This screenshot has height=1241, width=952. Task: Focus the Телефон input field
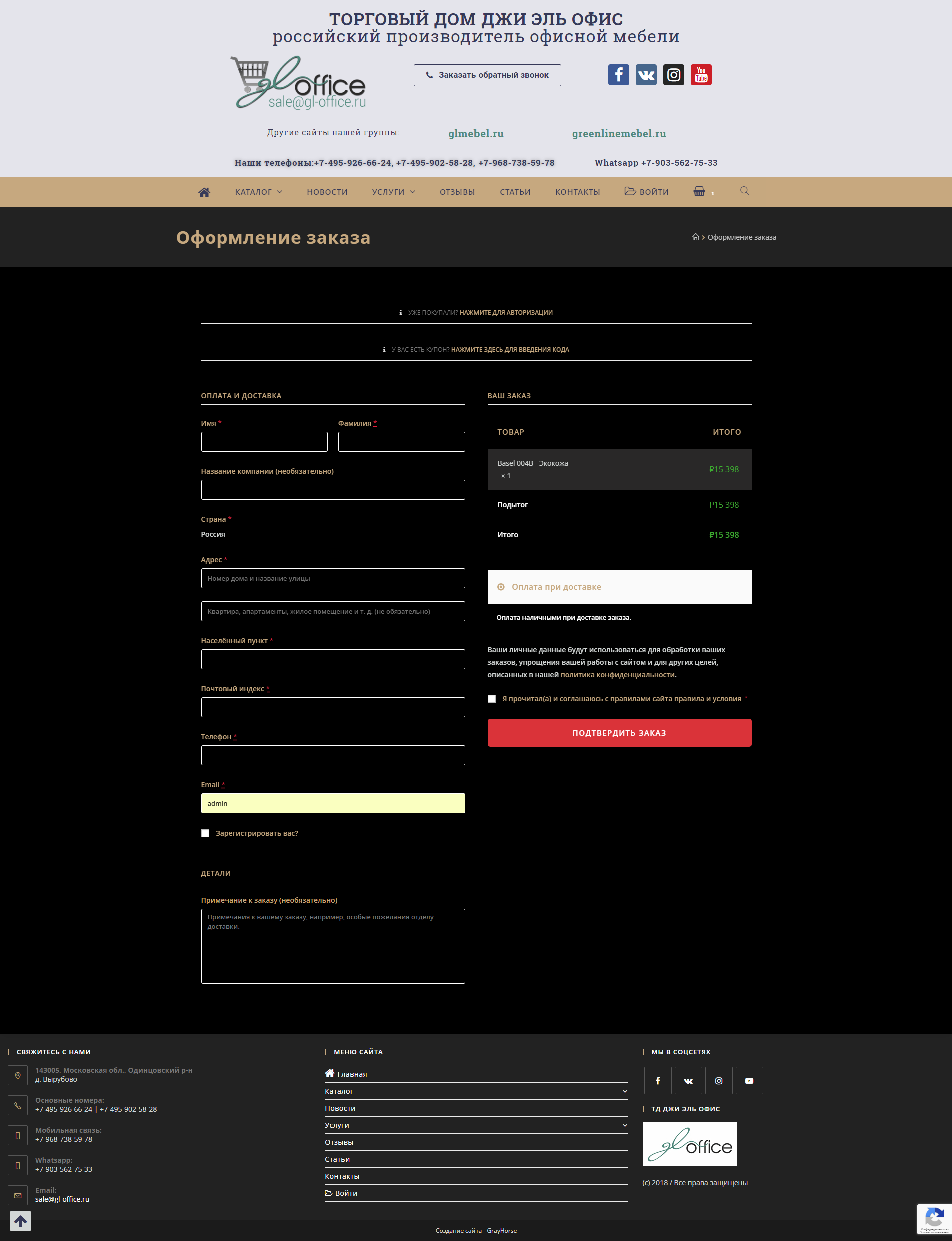(x=333, y=755)
